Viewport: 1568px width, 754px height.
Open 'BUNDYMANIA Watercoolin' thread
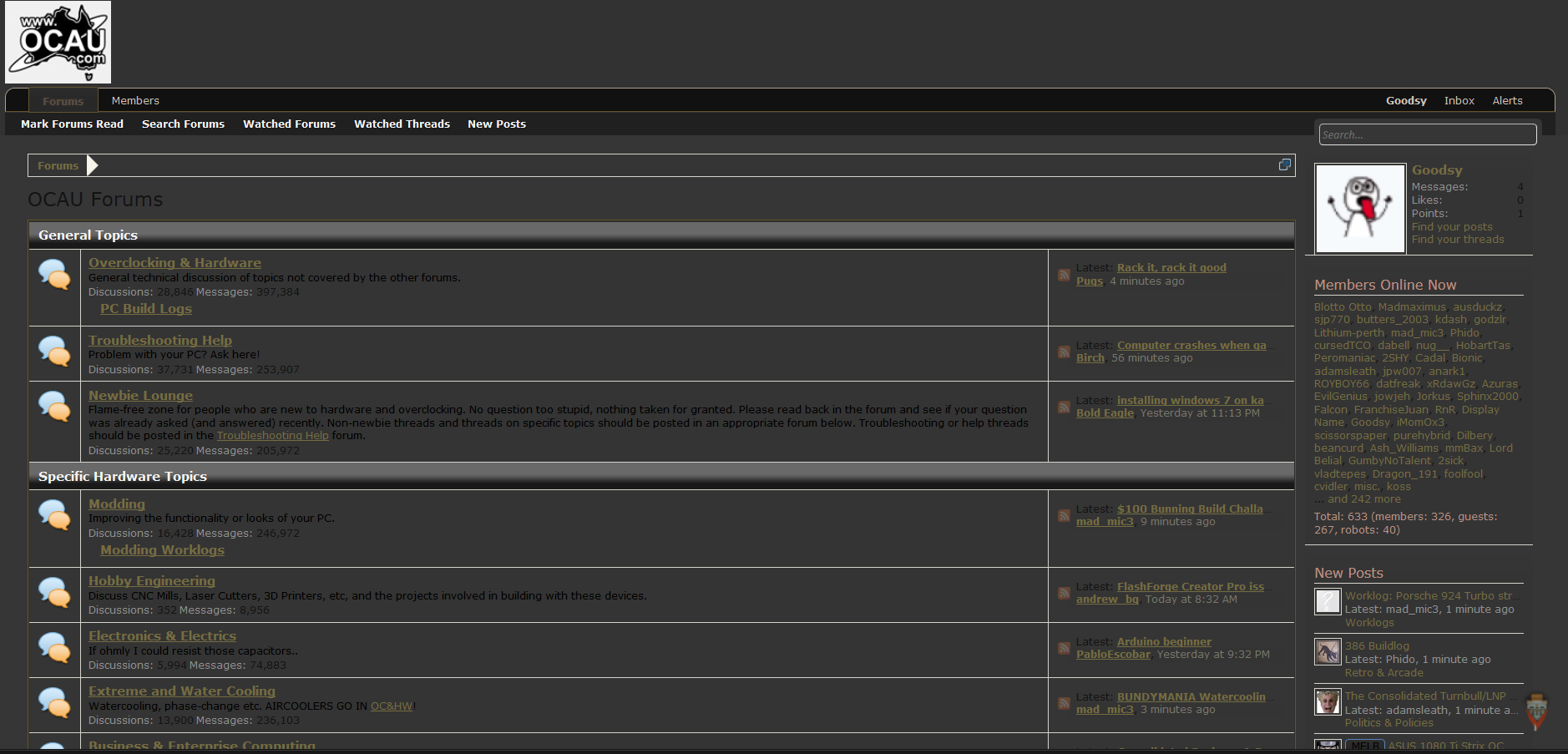1191,697
